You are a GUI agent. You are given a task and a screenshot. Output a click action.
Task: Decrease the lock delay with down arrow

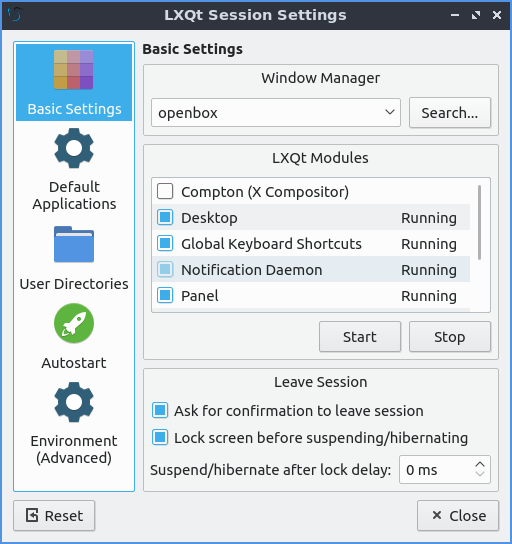click(x=480, y=474)
